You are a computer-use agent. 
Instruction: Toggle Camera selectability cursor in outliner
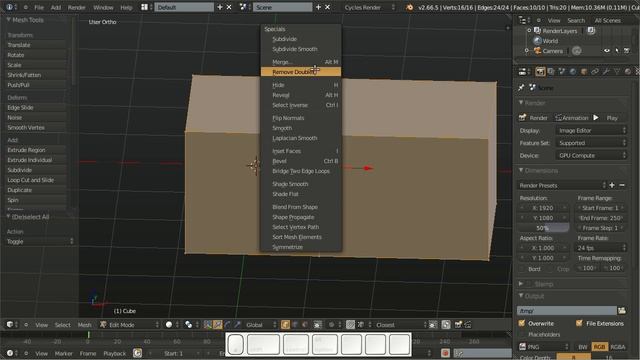click(x=617, y=51)
